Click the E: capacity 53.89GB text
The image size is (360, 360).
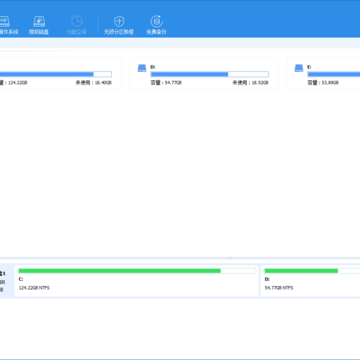323,83
